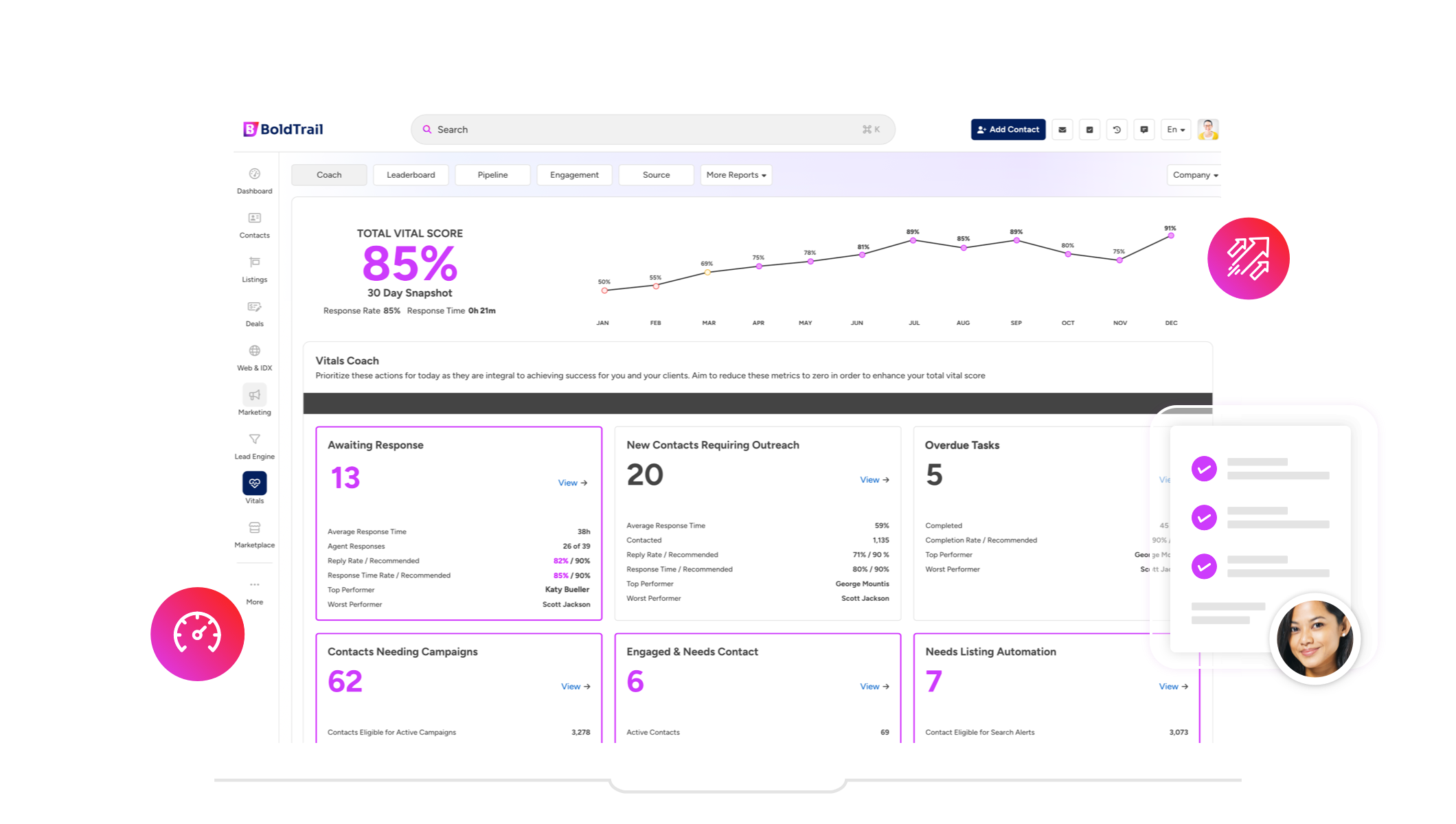The width and height of the screenshot is (1456, 824).
Task: Expand the More Reports dropdown
Action: 736,175
